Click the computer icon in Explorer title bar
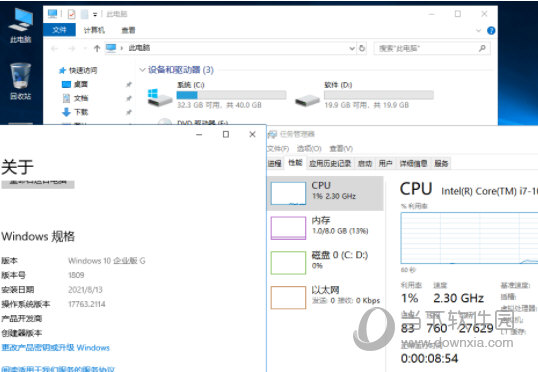The image size is (538, 372). 52,14
